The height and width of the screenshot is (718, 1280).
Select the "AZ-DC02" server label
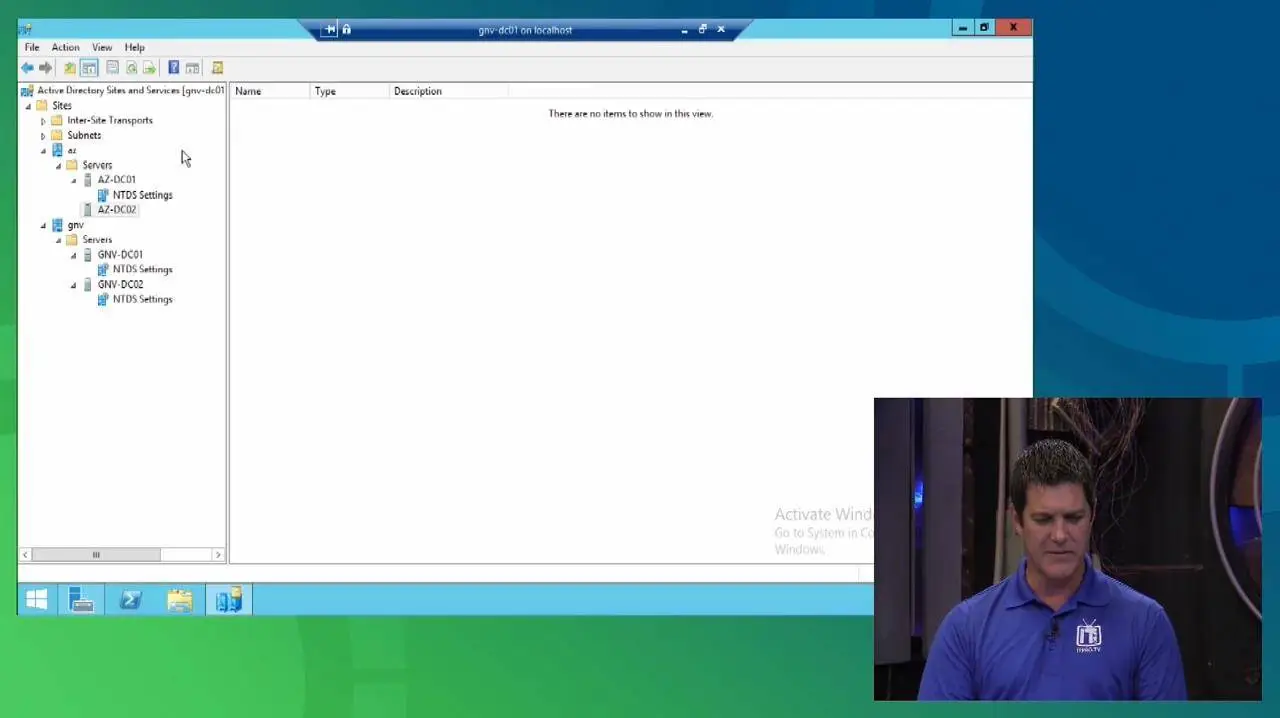117,210
